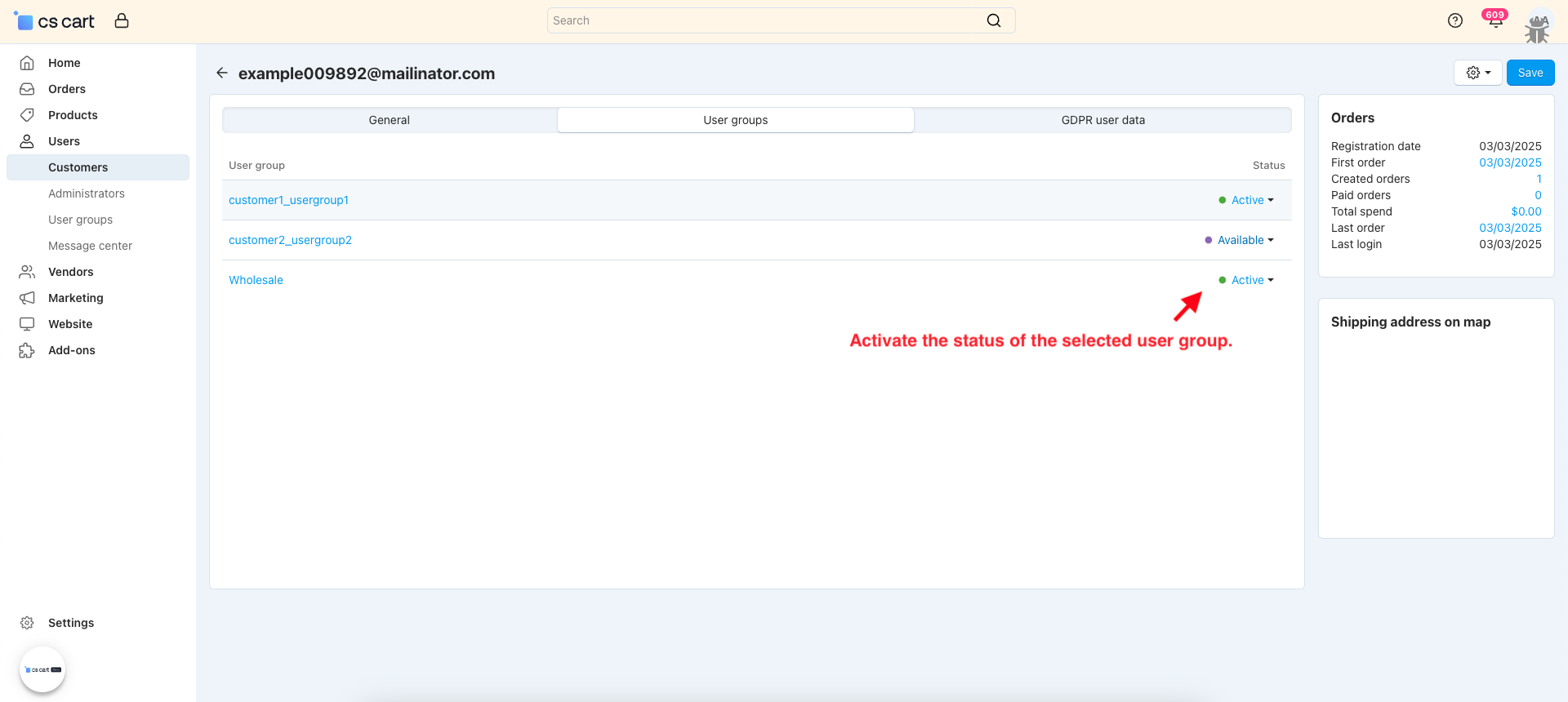Switch to the General tab
The width and height of the screenshot is (1568, 702).
(x=389, y=120)
